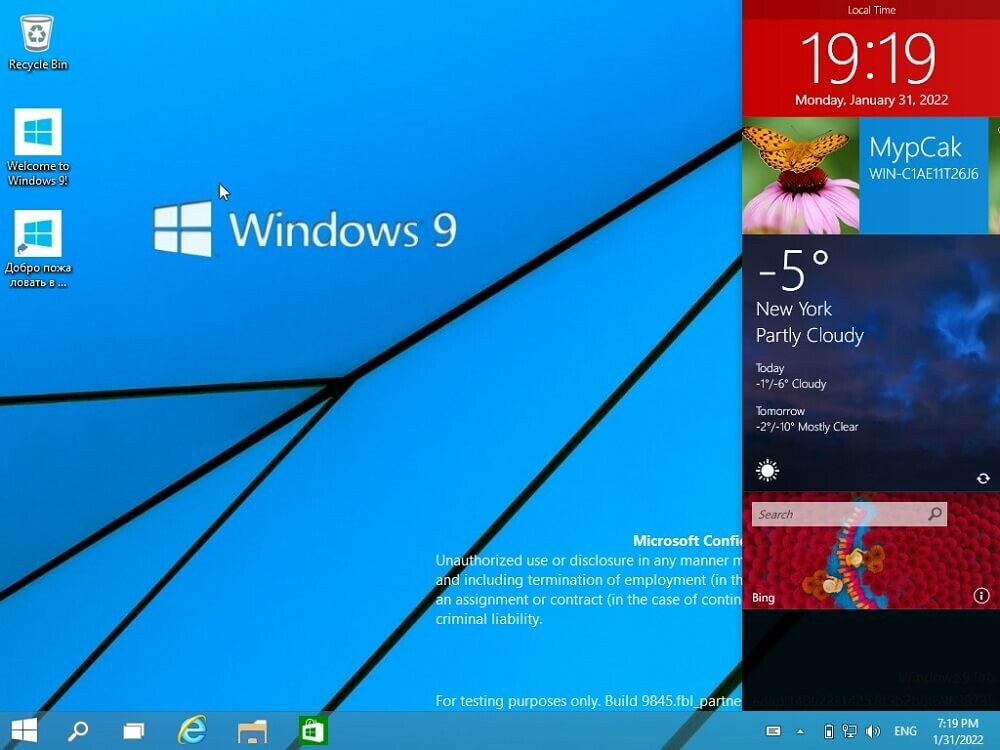Select the New York weather location text
Viewport: 1000px width, 750px height.
point(794,309)
